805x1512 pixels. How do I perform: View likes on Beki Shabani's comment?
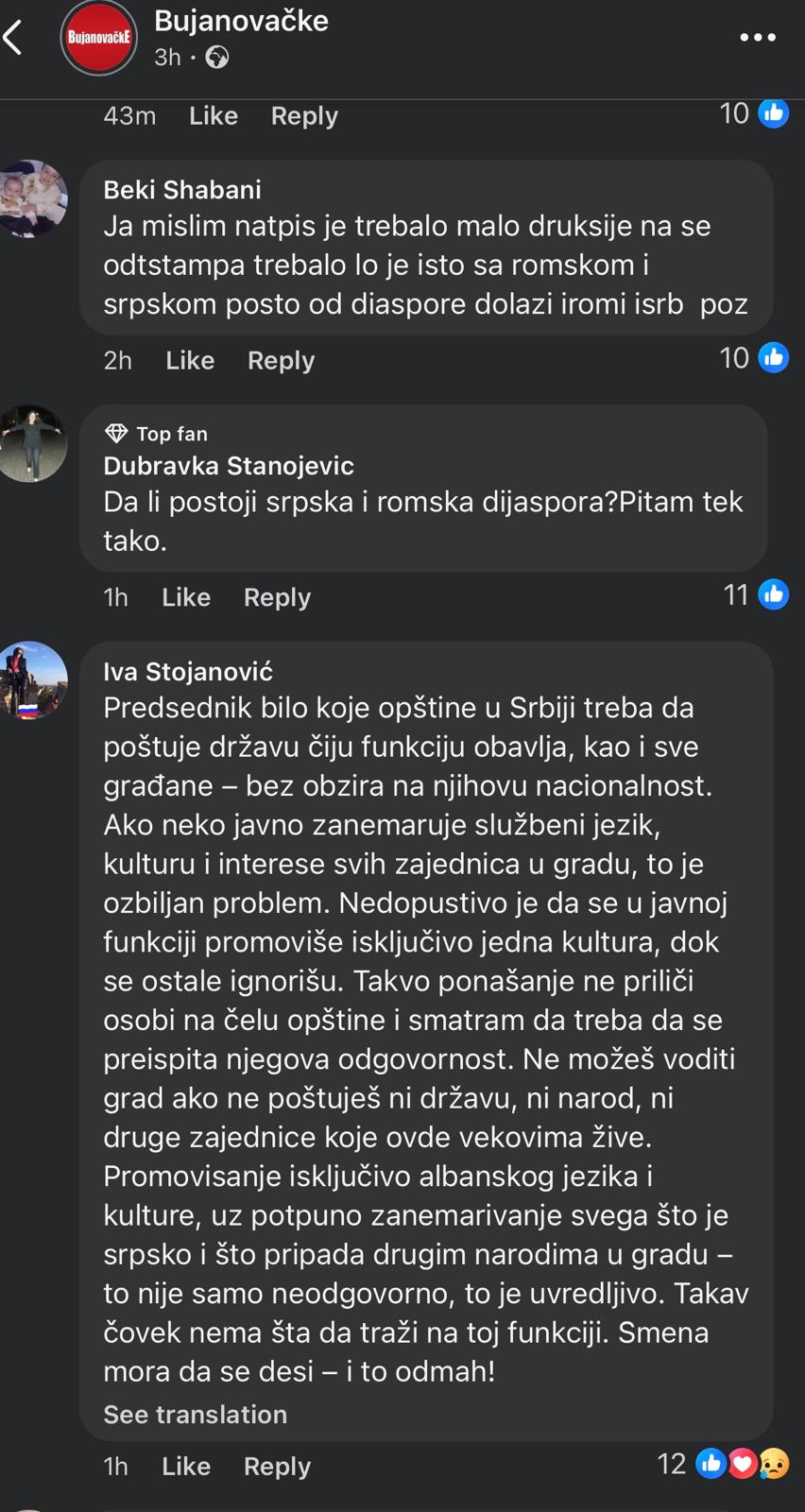tap(754, 358)
